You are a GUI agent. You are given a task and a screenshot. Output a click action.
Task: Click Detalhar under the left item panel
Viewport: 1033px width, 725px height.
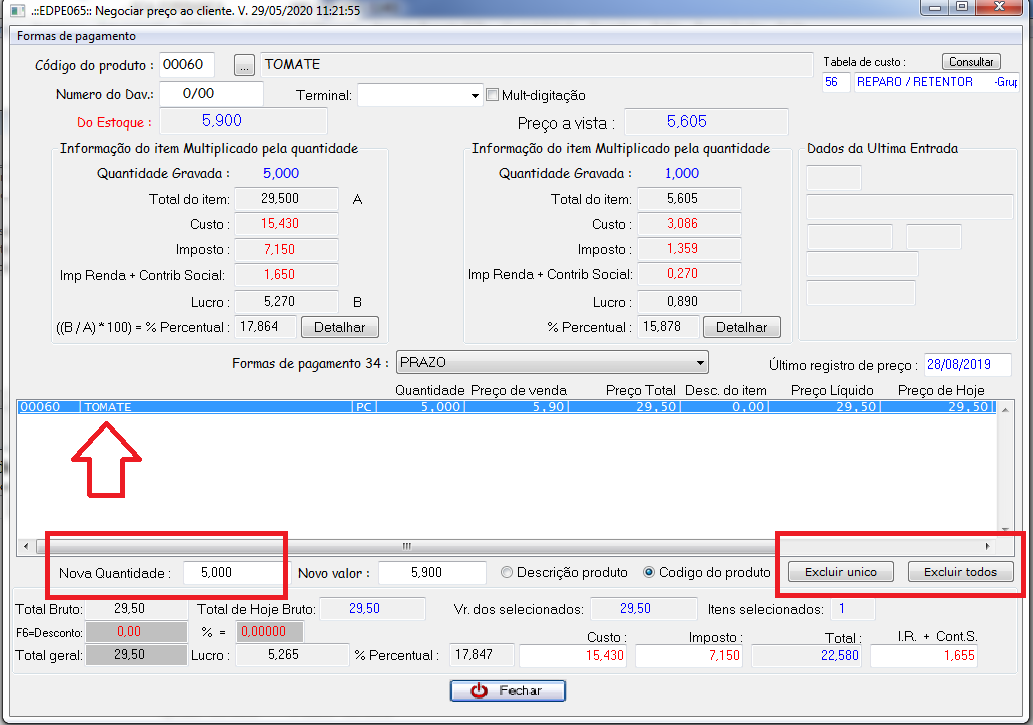click(340, 327)
